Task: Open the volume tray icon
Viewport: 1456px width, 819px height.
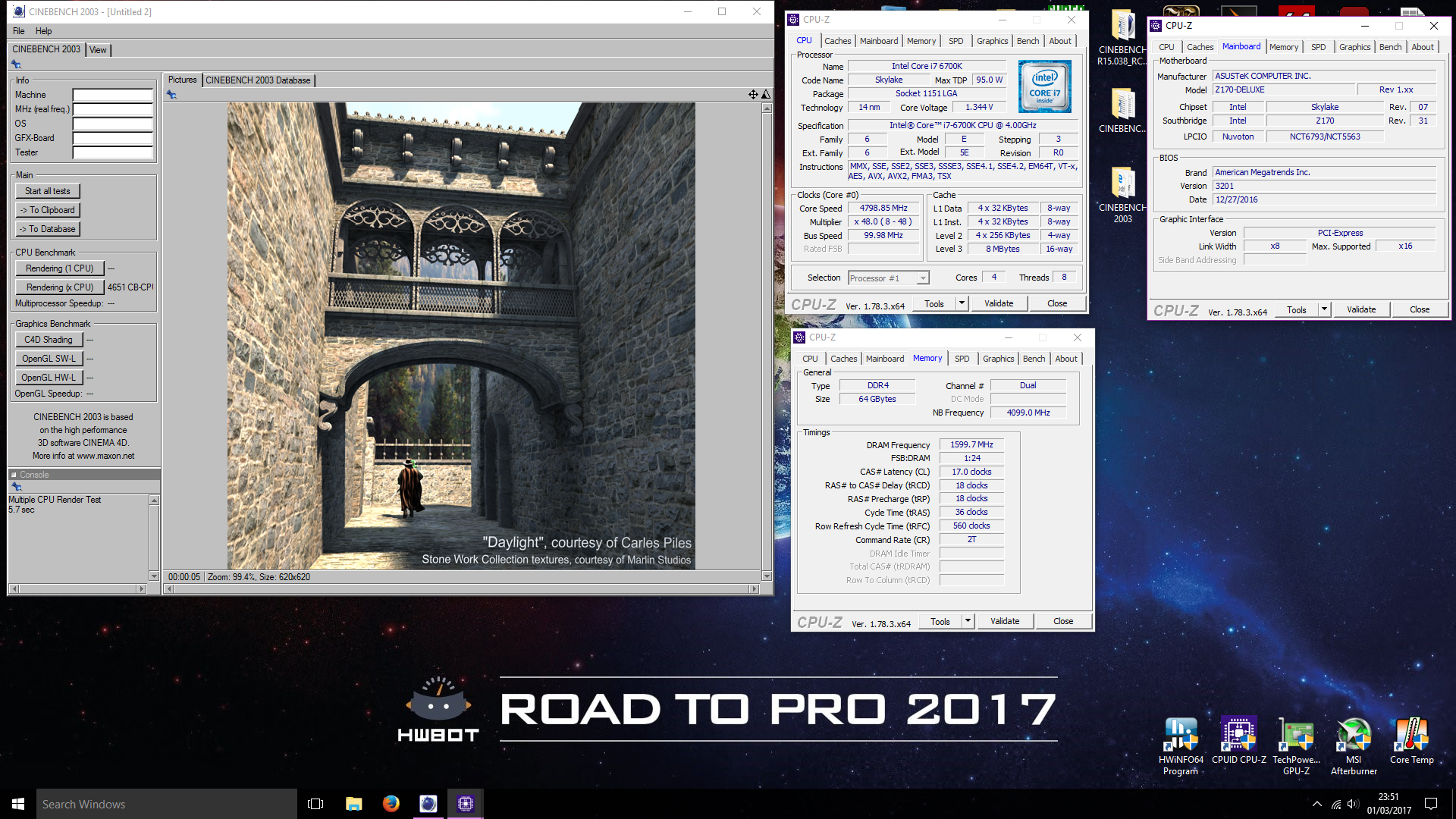Action: [1353, 804]
